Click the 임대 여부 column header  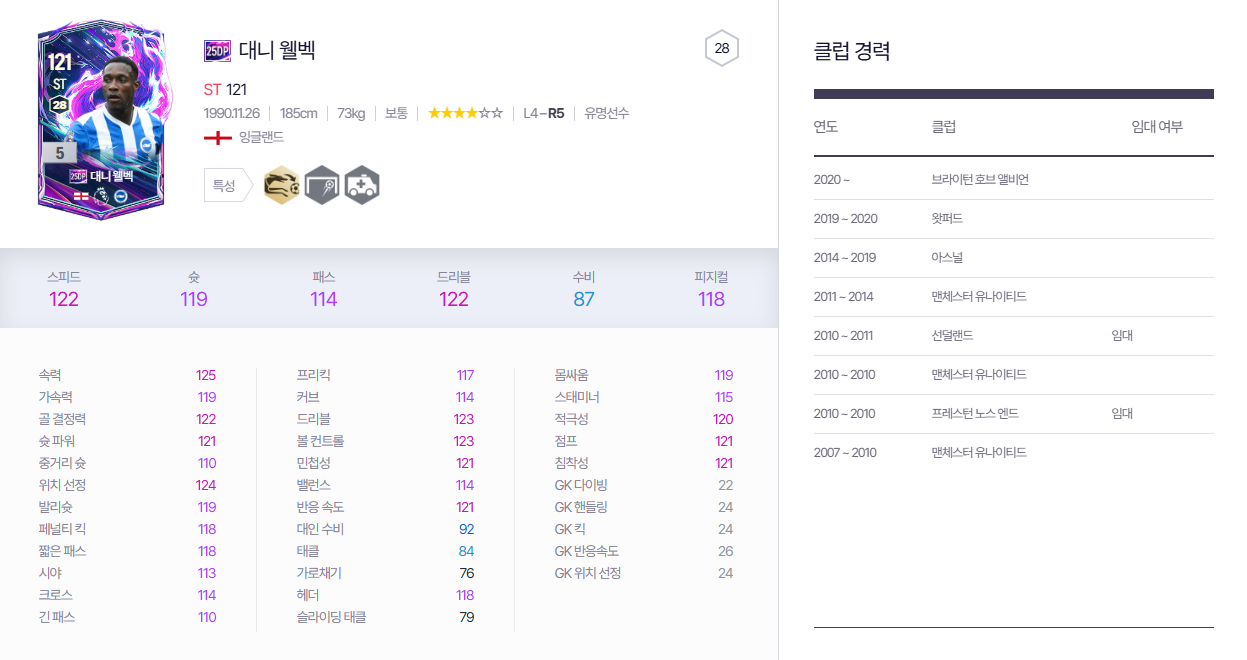(x=1157, y=127)
